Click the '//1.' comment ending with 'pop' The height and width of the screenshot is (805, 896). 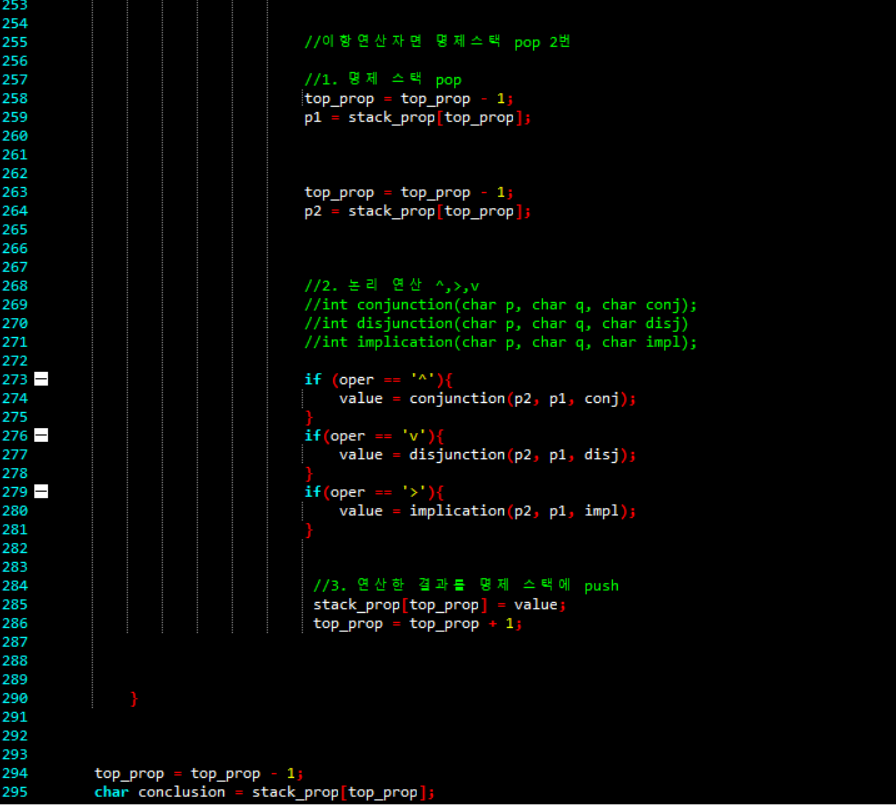click(383, 80)
